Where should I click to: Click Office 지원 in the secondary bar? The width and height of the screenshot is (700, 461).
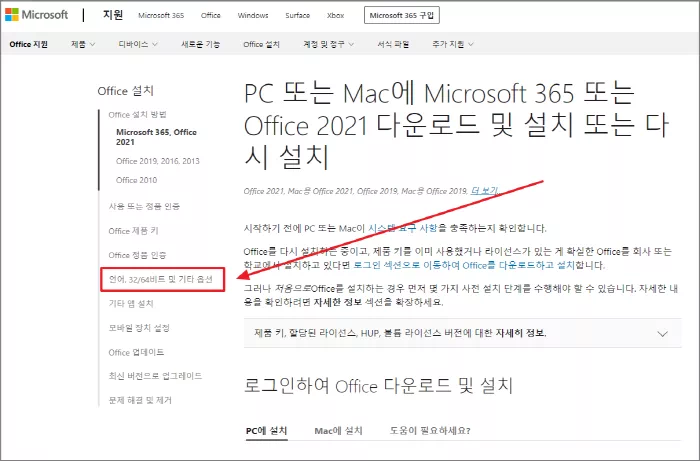click(x=29, y=44)
